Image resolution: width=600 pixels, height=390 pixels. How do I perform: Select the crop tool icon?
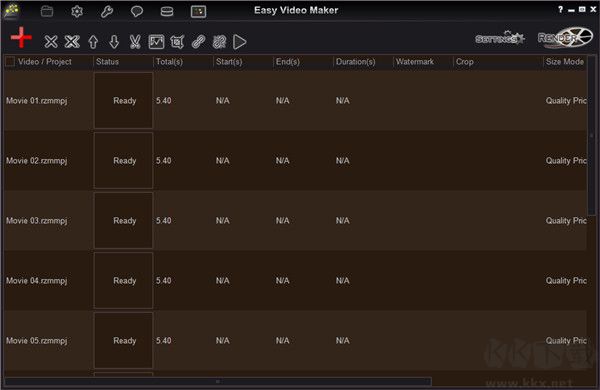tap(177, 42)
